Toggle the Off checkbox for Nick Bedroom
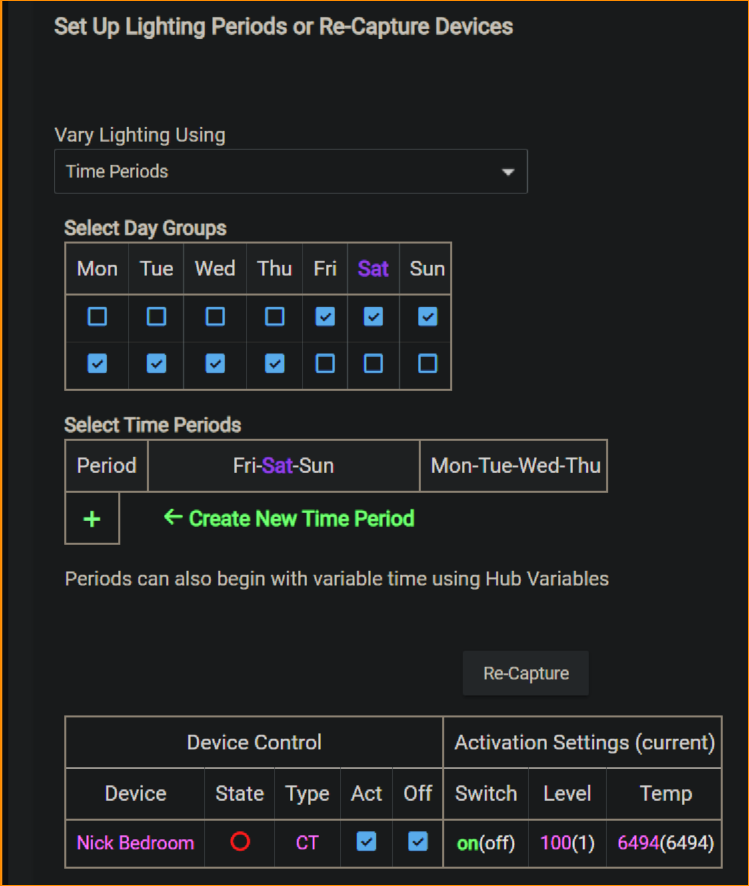 coord(418,842)
